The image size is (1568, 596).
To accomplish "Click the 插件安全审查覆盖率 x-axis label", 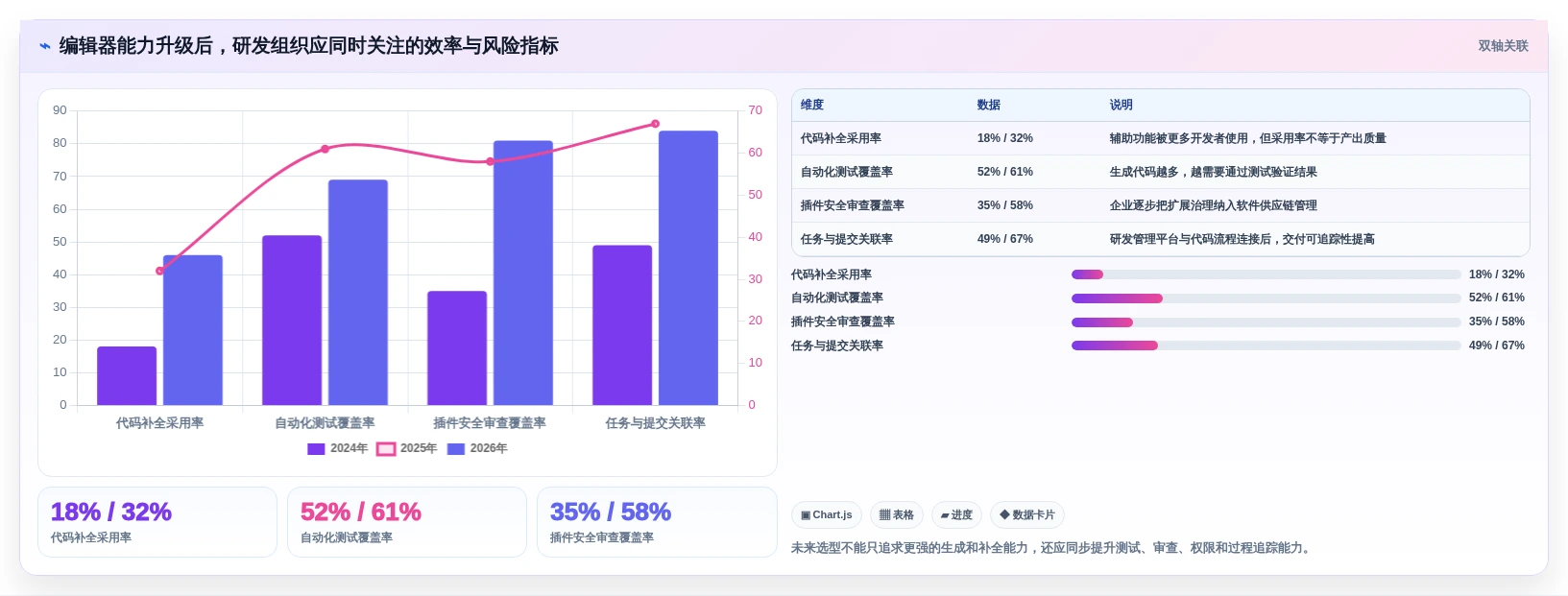I will coord(490,423).
